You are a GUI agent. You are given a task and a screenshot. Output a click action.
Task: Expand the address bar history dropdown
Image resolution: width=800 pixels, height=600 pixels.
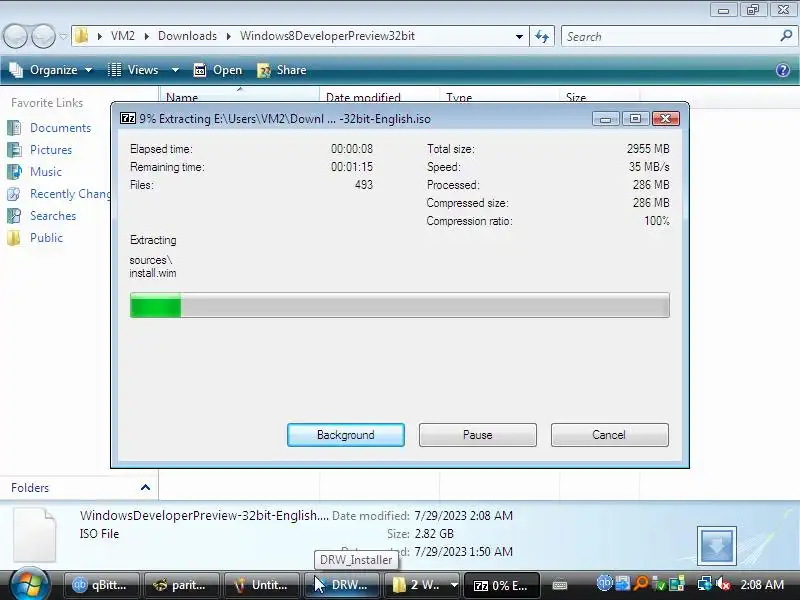[x=519, y=36]
